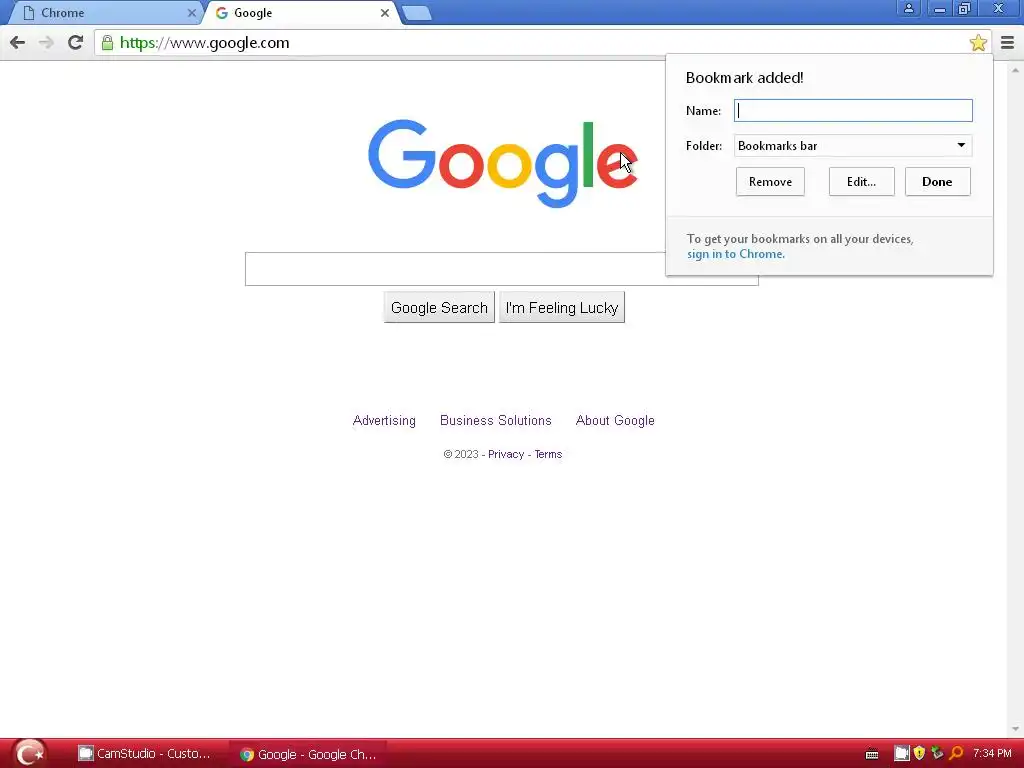Click the Google logo image
The width and height of the screenshot is (1024, 768).
pos(502,163)
